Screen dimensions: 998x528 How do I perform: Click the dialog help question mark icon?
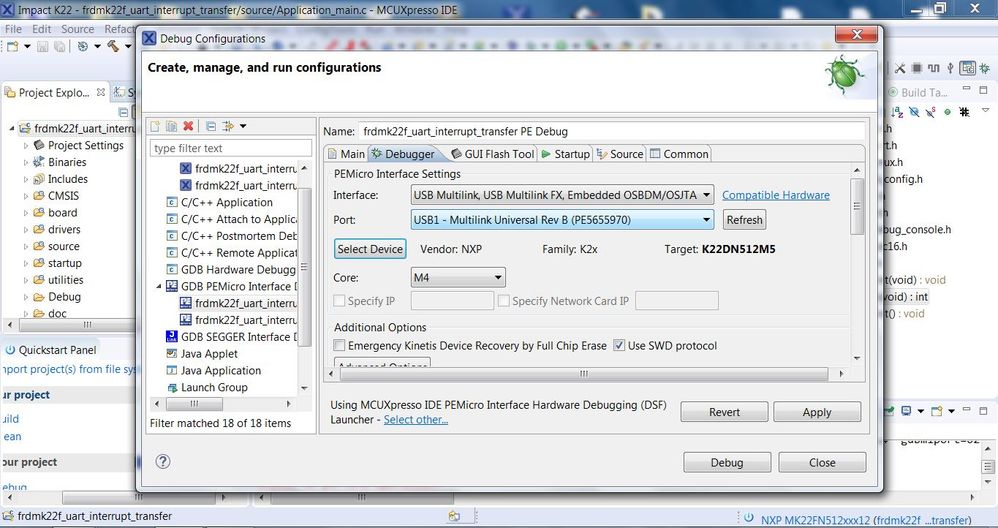click(x=163, y=461)
